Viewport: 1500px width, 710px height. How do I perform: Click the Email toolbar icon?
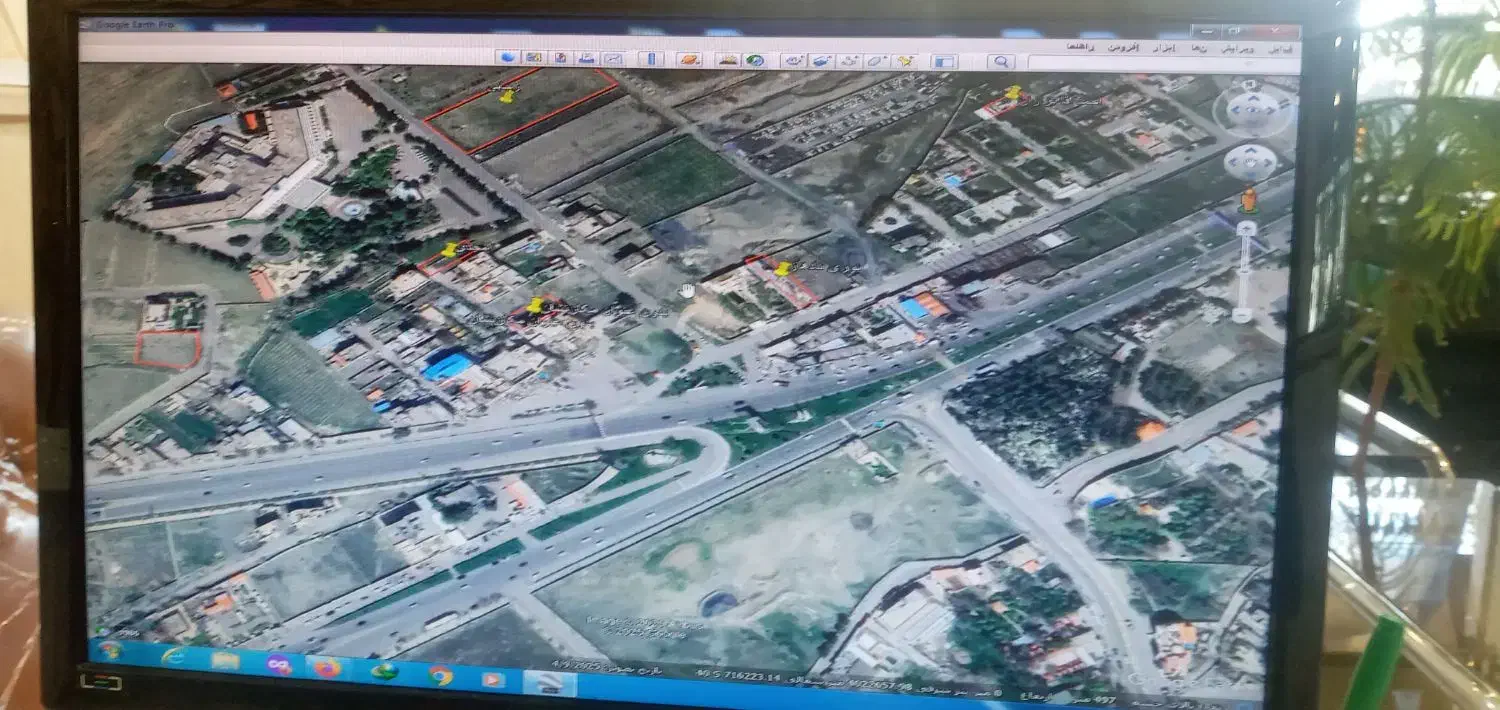coord(613,59)
